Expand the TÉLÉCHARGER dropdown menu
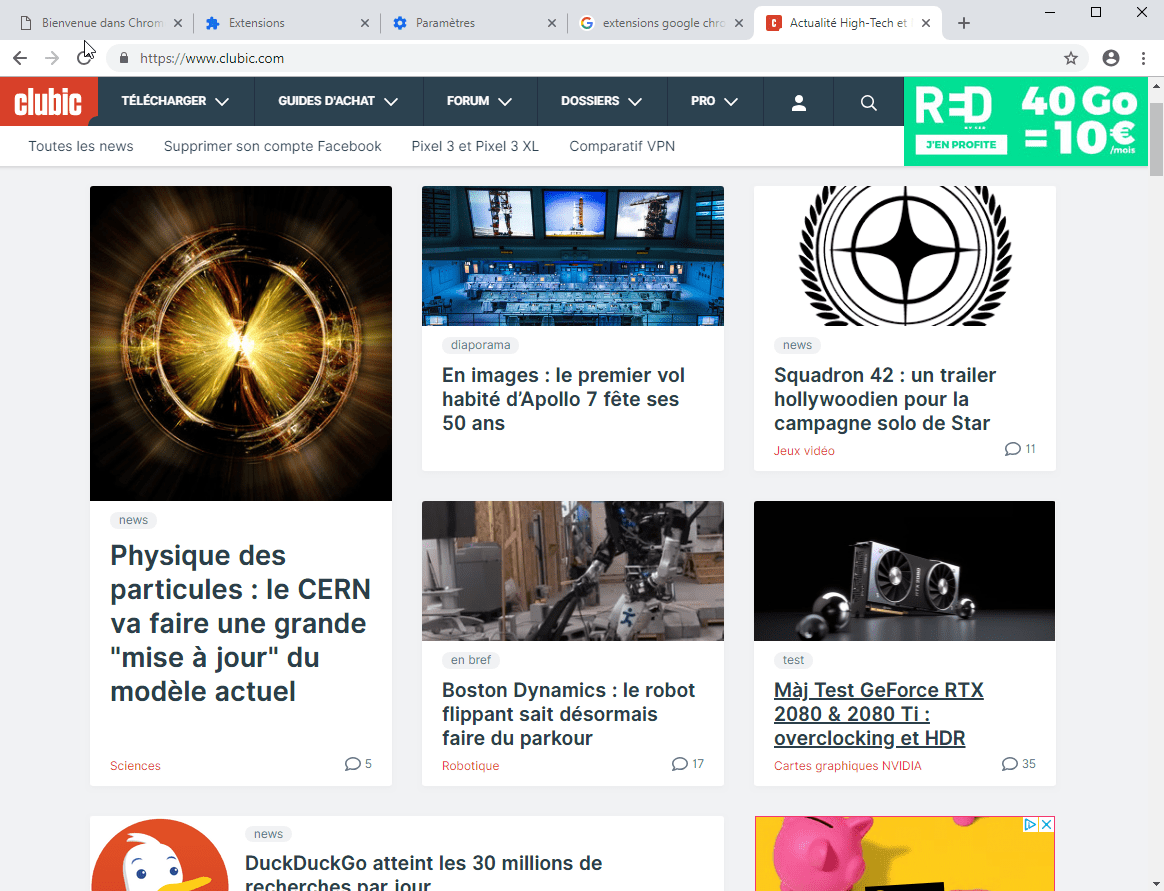The image size is (1164, 891). pos(175,101)
